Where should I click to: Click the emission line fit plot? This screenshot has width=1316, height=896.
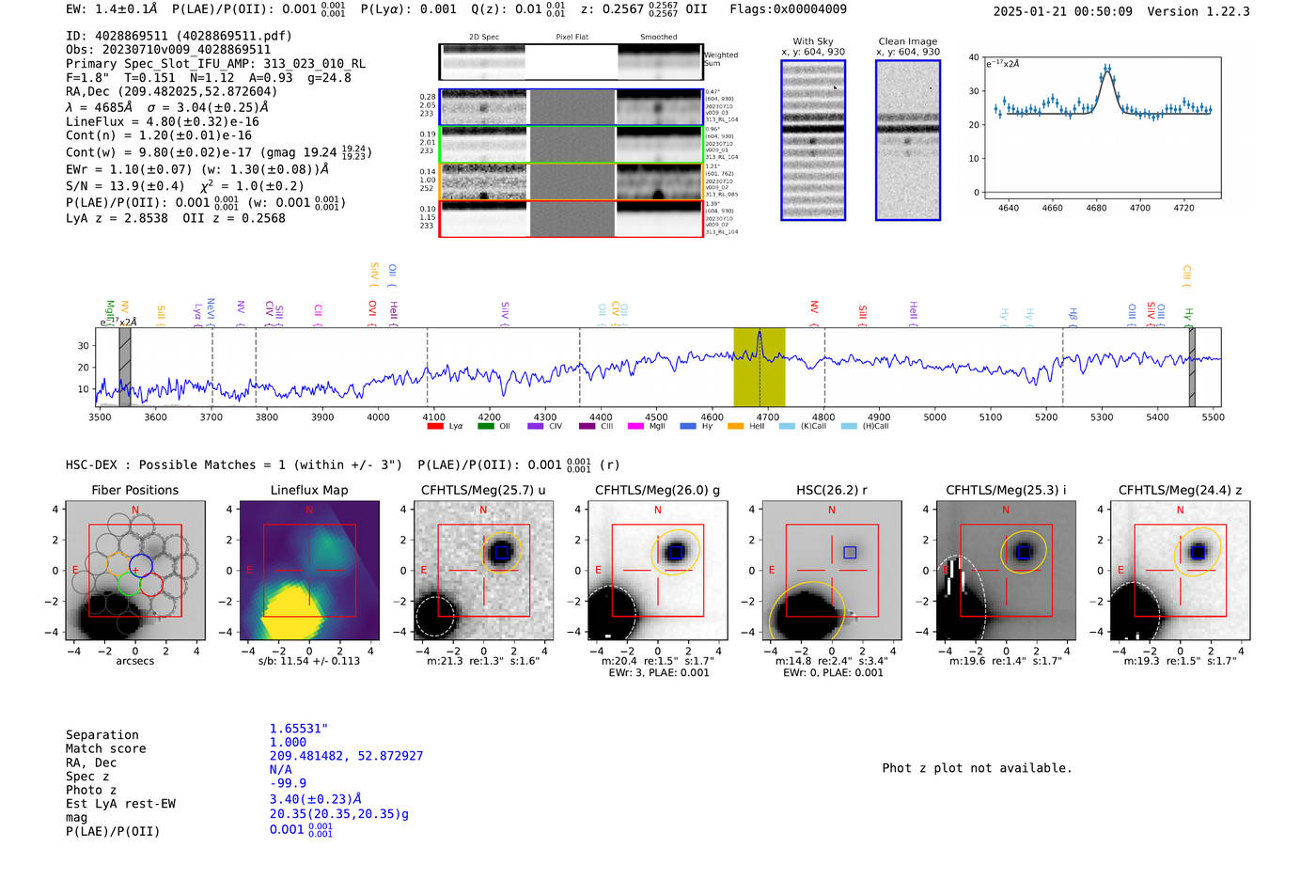(x=1103, y=128)
